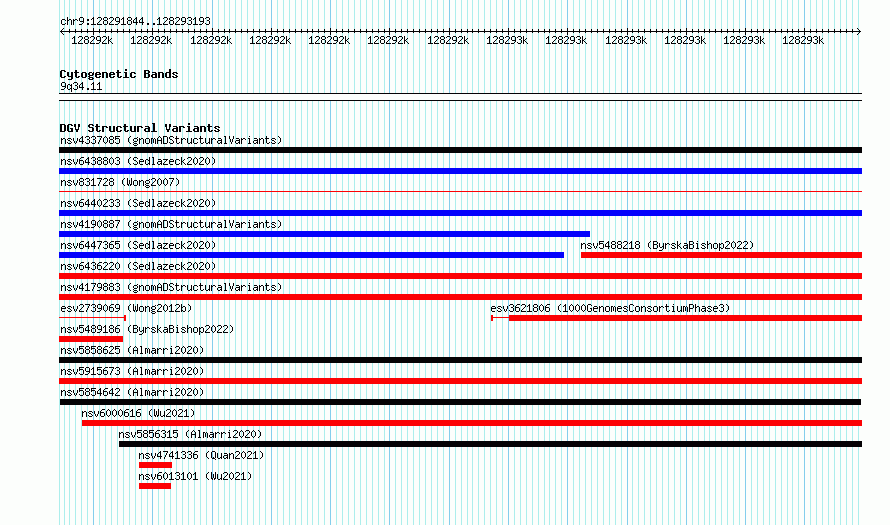
Task: Click short red bar under nsv4741336
Action: click(156, 465)
